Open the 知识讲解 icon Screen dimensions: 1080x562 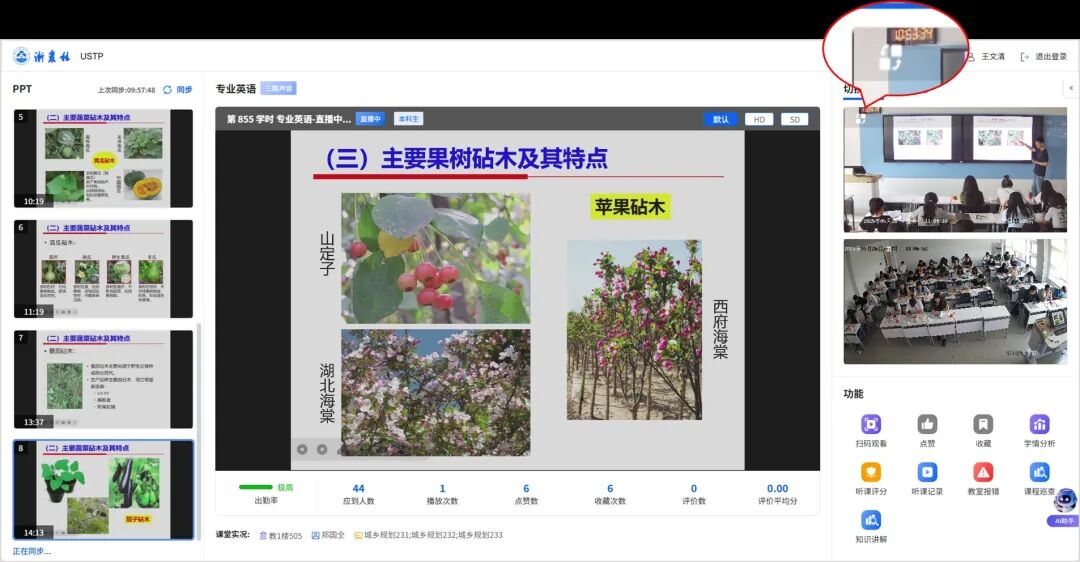point(871,521)
